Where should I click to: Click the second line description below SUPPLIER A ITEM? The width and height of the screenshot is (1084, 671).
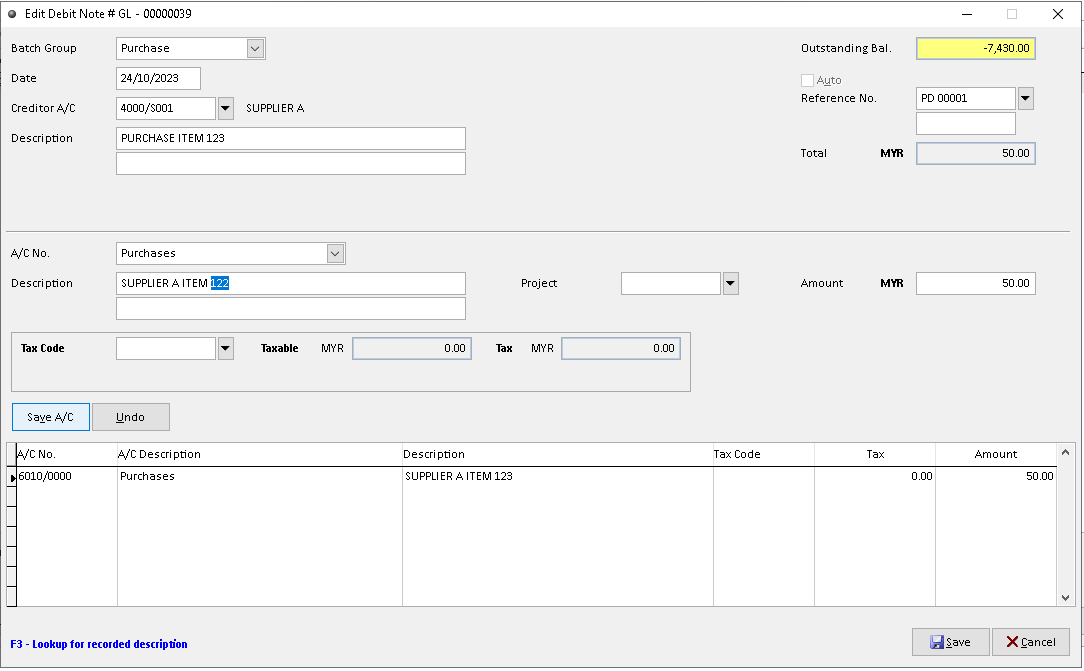click(290, 309)
